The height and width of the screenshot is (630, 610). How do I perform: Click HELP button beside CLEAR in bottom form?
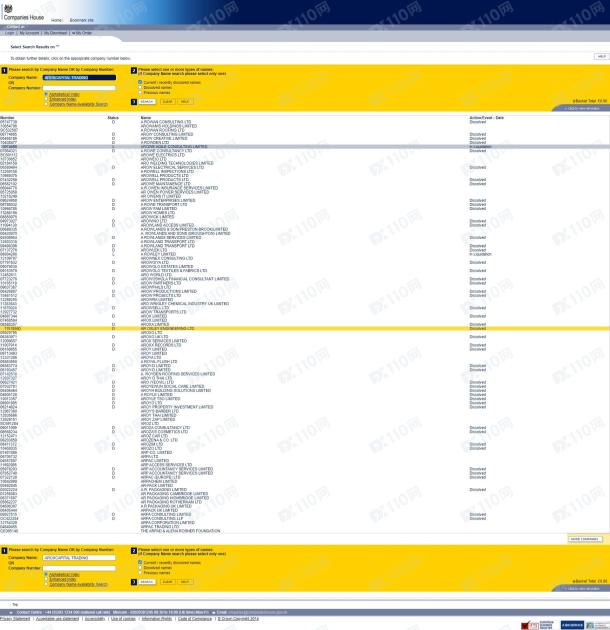tap(185, 582)
